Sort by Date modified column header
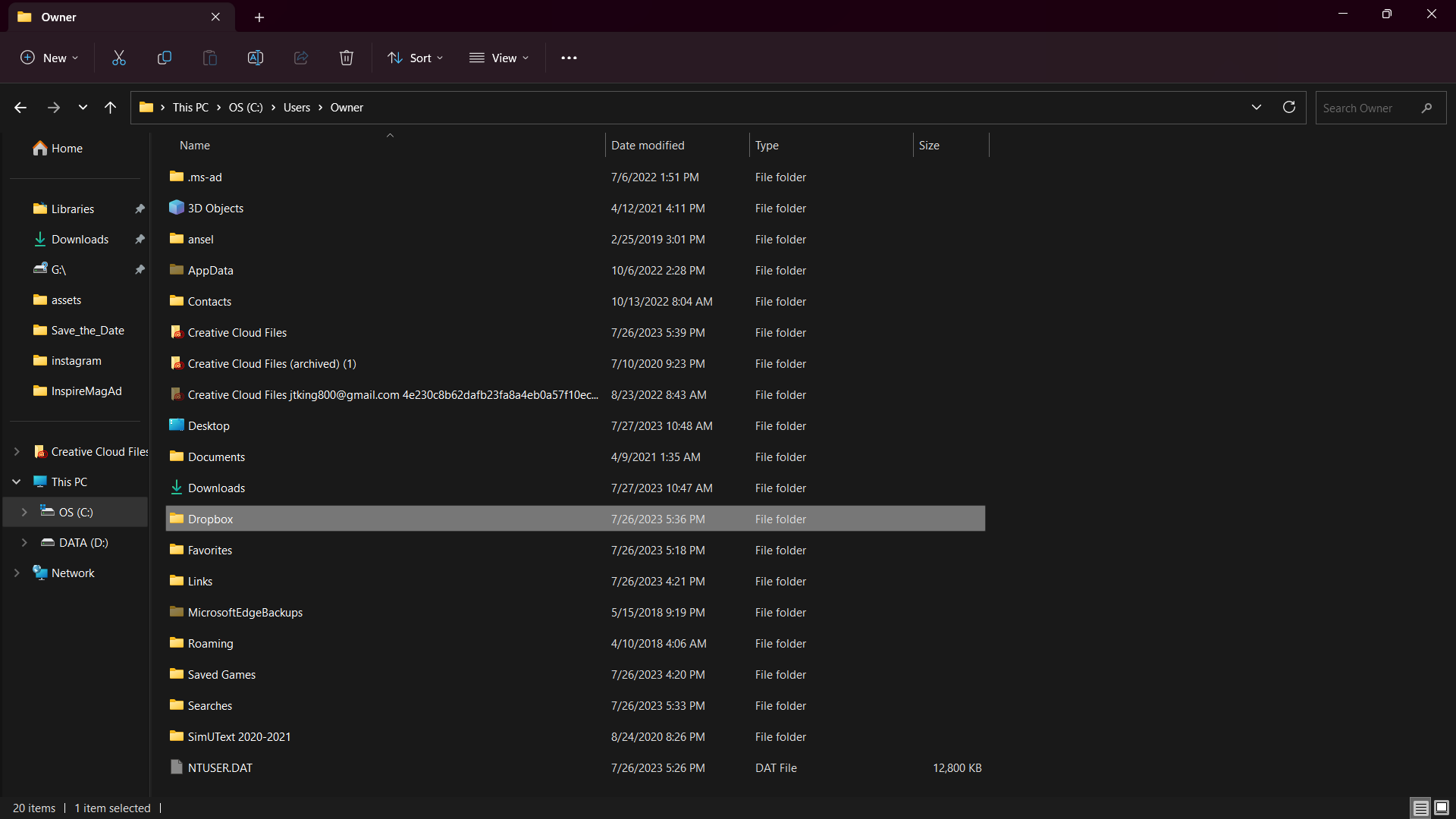Image resolution: width=1456 pixels, height=819 pixels. [x=677, y=145]
